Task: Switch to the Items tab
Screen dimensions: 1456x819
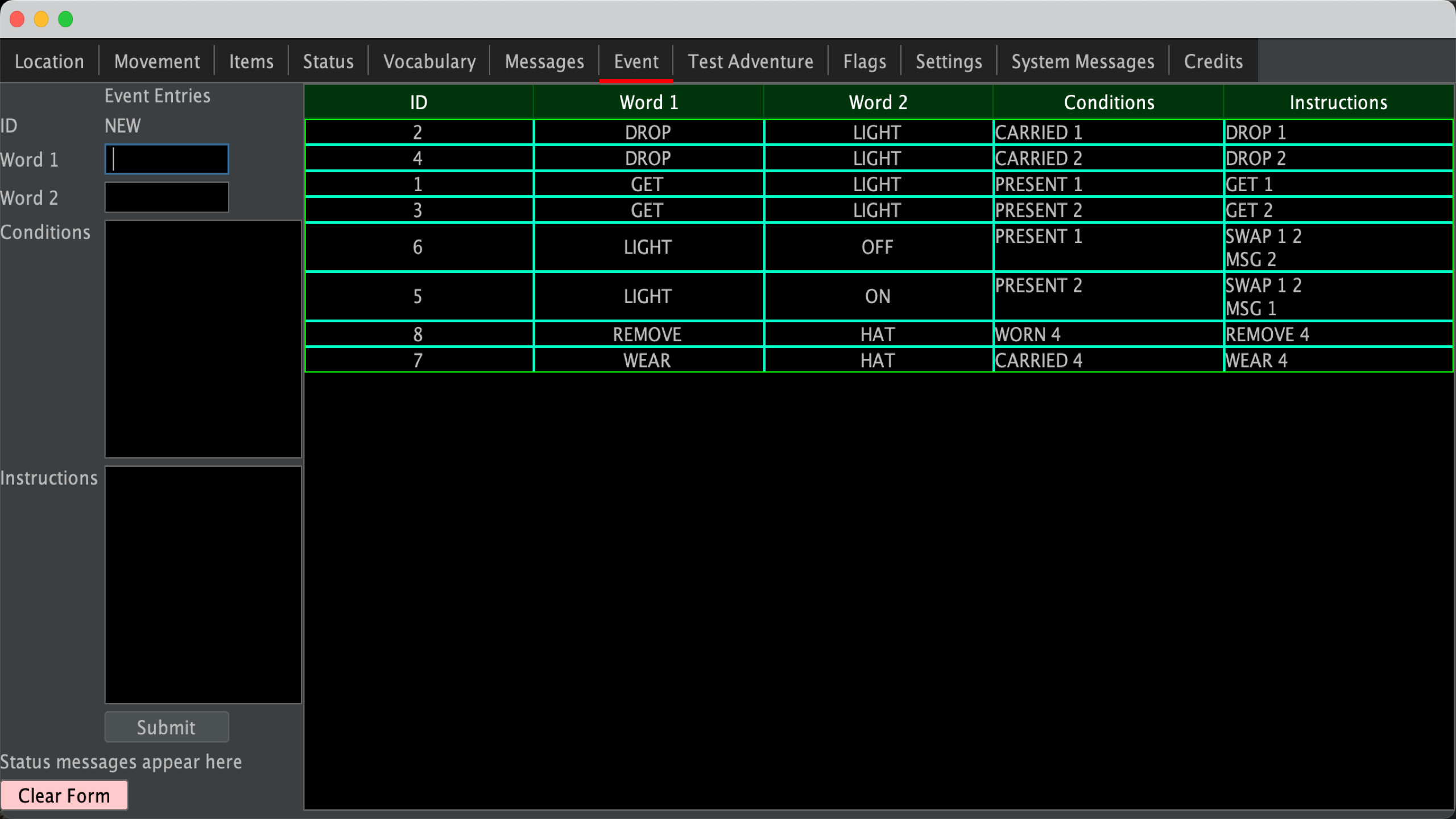Action: (250, 61)
